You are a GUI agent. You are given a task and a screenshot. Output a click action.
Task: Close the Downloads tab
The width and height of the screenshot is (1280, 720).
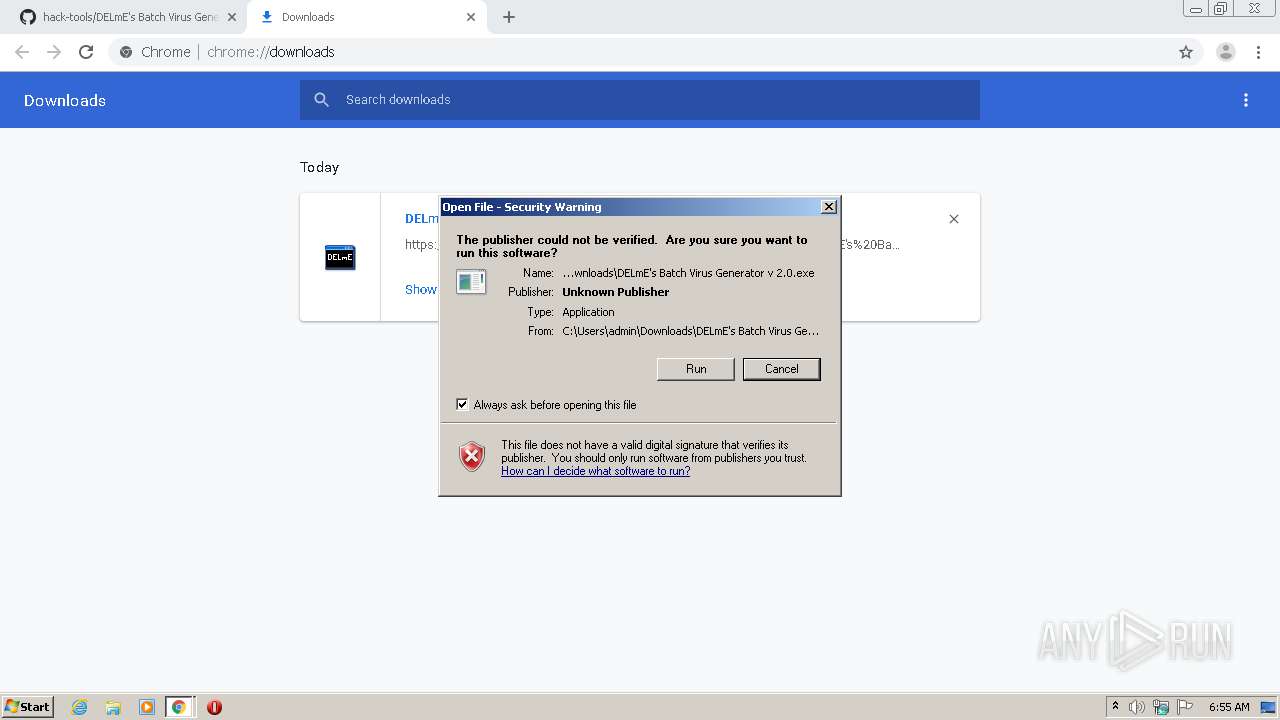tap(471, 17)
